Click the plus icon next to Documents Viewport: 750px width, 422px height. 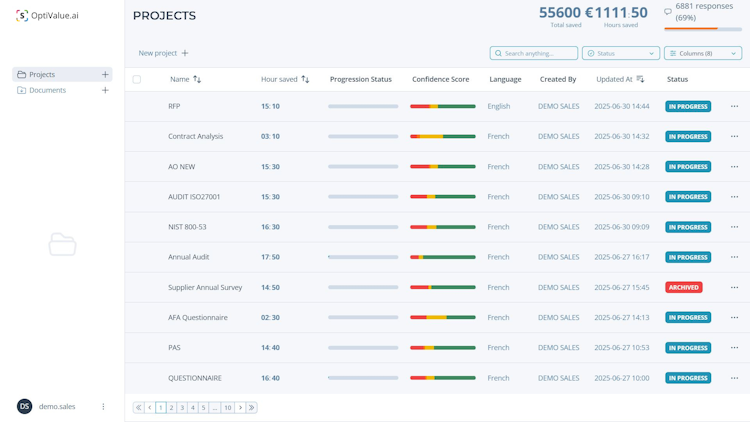105,90
